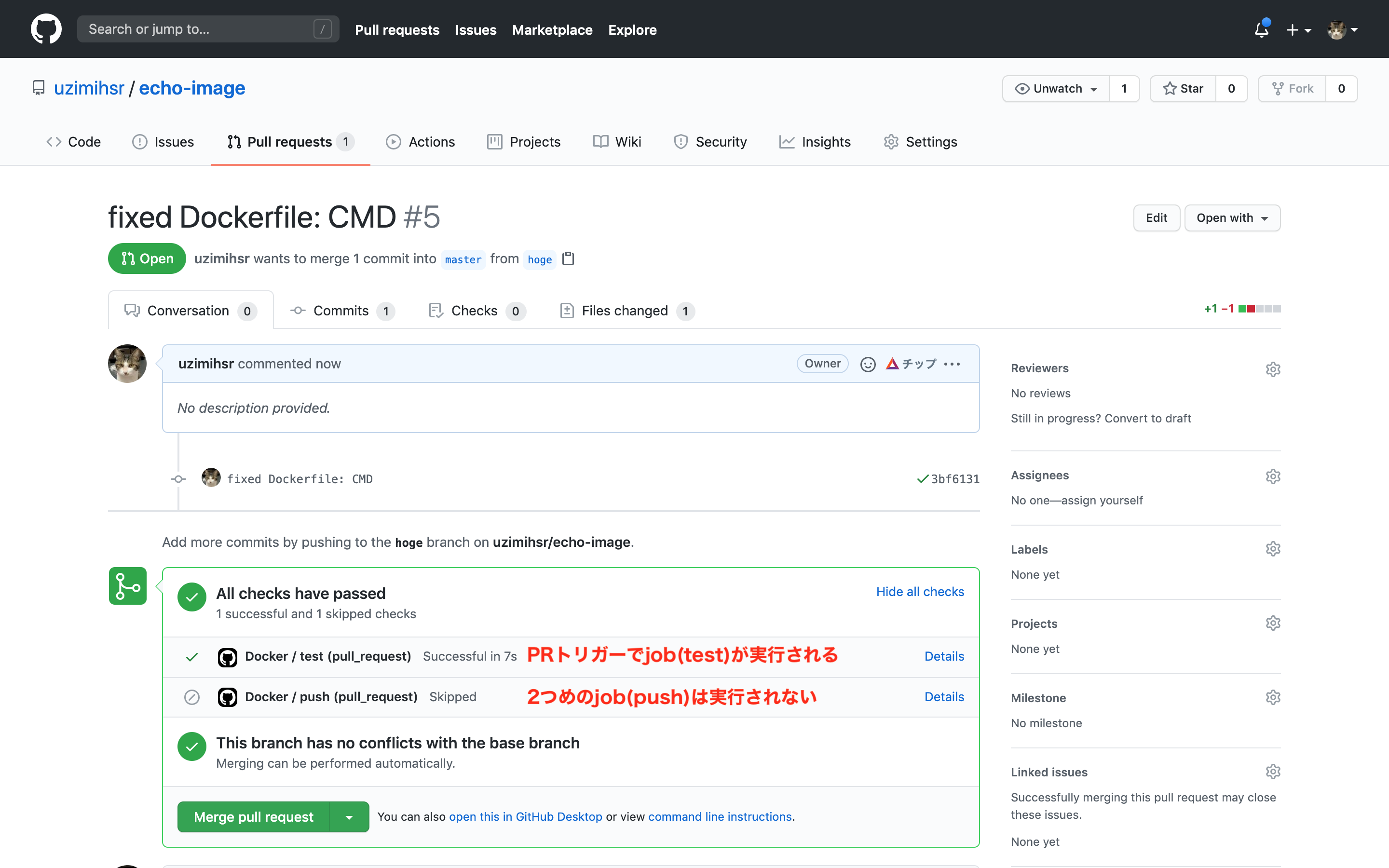Click Unwatch to change watch status
This screenshot has width=1389, height=868.
tap(1056, 88)
